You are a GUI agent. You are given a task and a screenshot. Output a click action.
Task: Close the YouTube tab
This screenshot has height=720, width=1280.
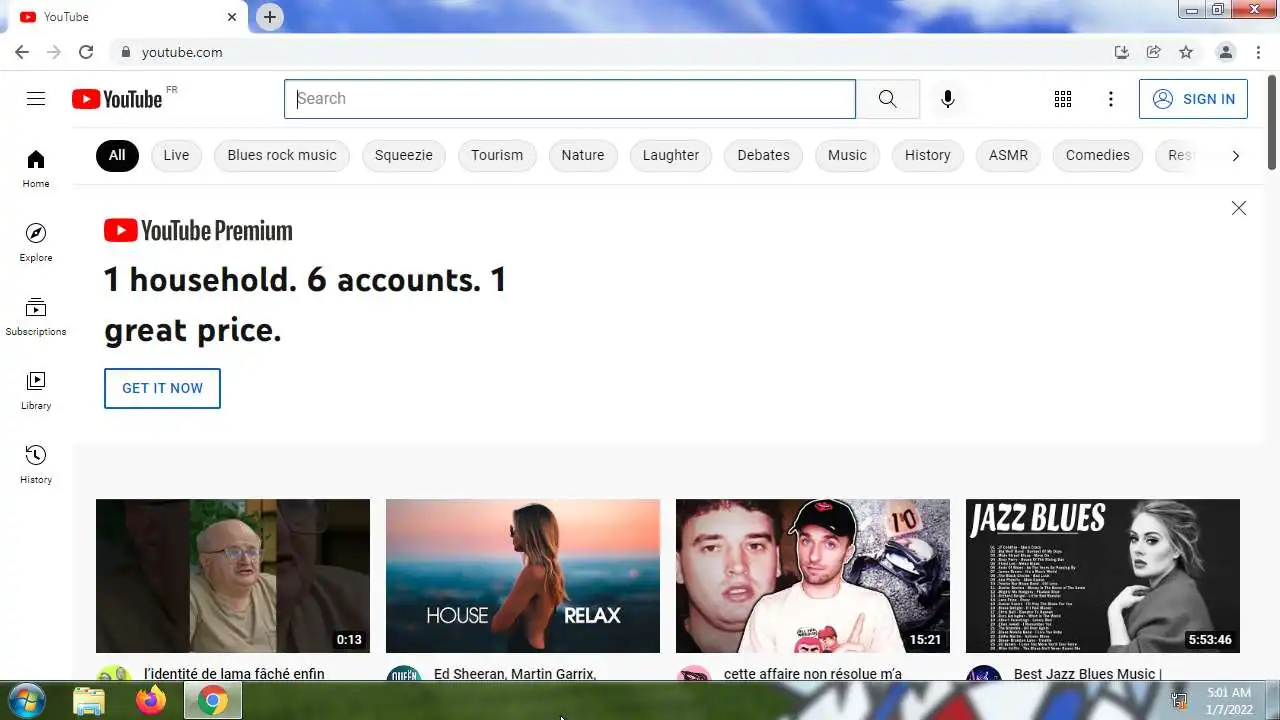pyautogui.click(x=232, y=17)
